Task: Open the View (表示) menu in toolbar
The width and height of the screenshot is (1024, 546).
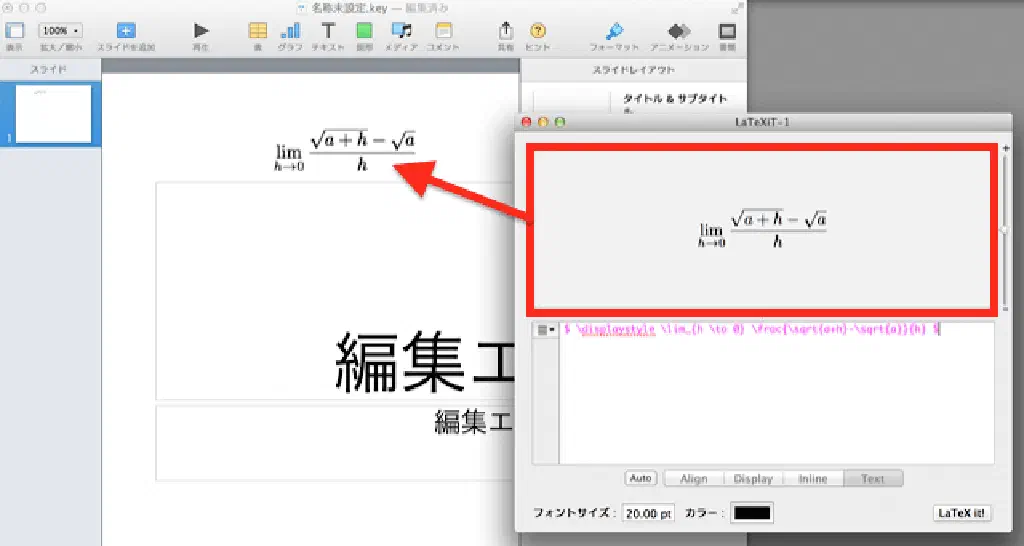Action: pos(15,31)
